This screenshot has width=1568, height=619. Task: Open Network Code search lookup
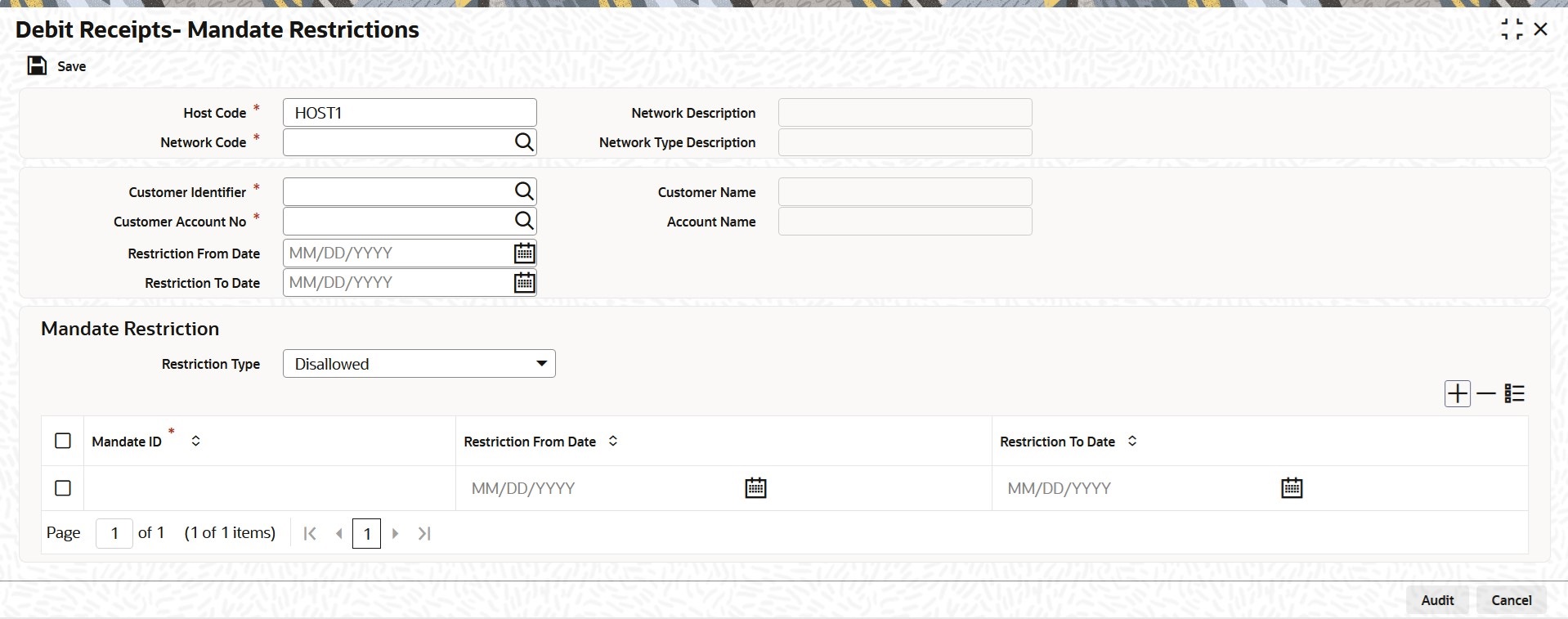(524, 142)
